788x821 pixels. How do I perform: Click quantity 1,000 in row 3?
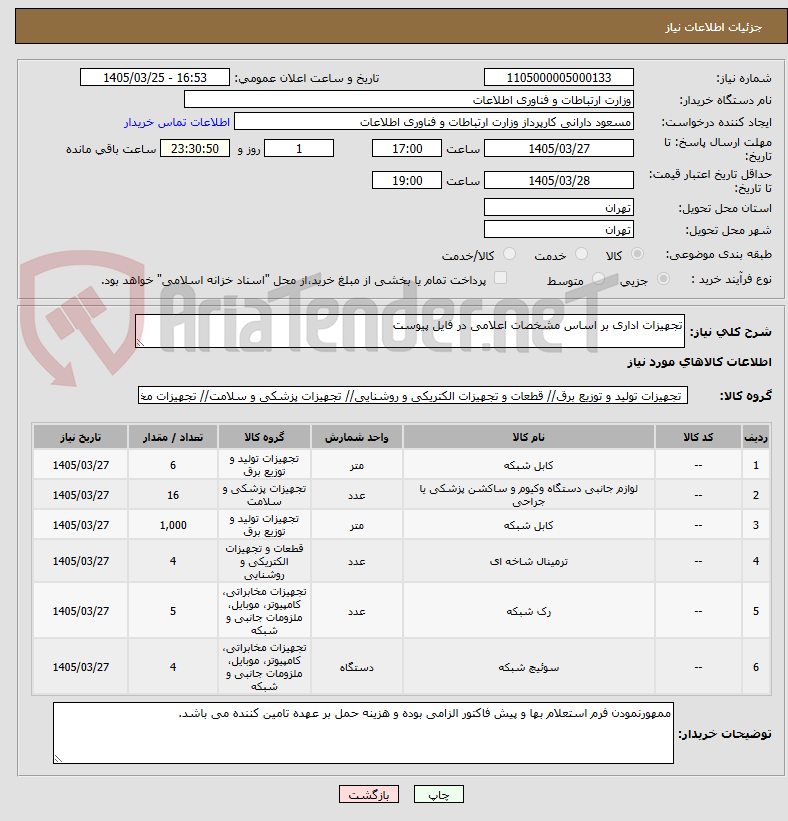(x=173, y=525)
